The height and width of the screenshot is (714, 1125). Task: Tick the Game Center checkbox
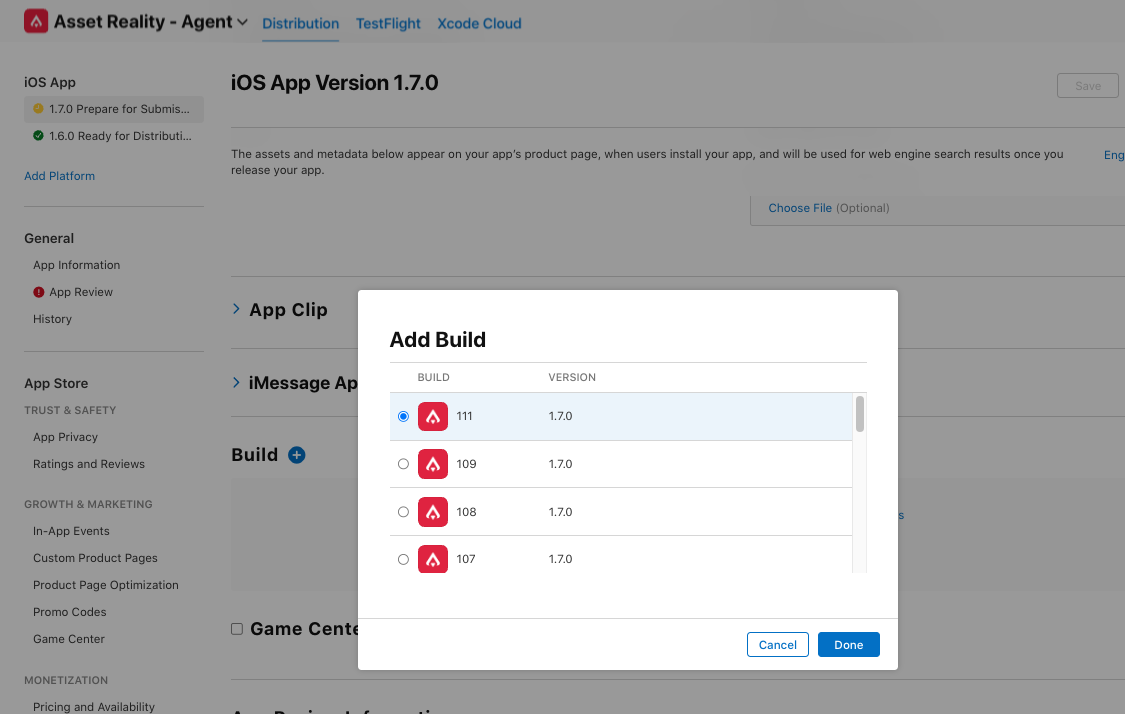click(237, 629)
